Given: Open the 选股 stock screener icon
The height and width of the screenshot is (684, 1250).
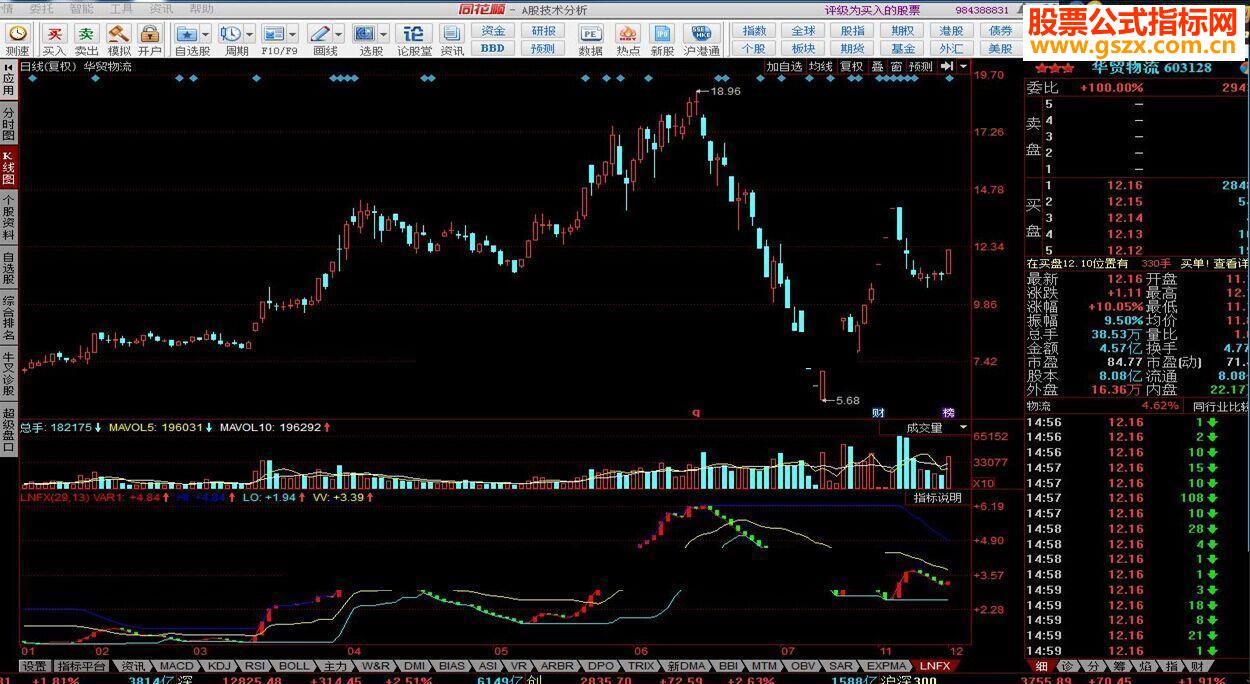Looking at the screenshot, I should [364, 34].
